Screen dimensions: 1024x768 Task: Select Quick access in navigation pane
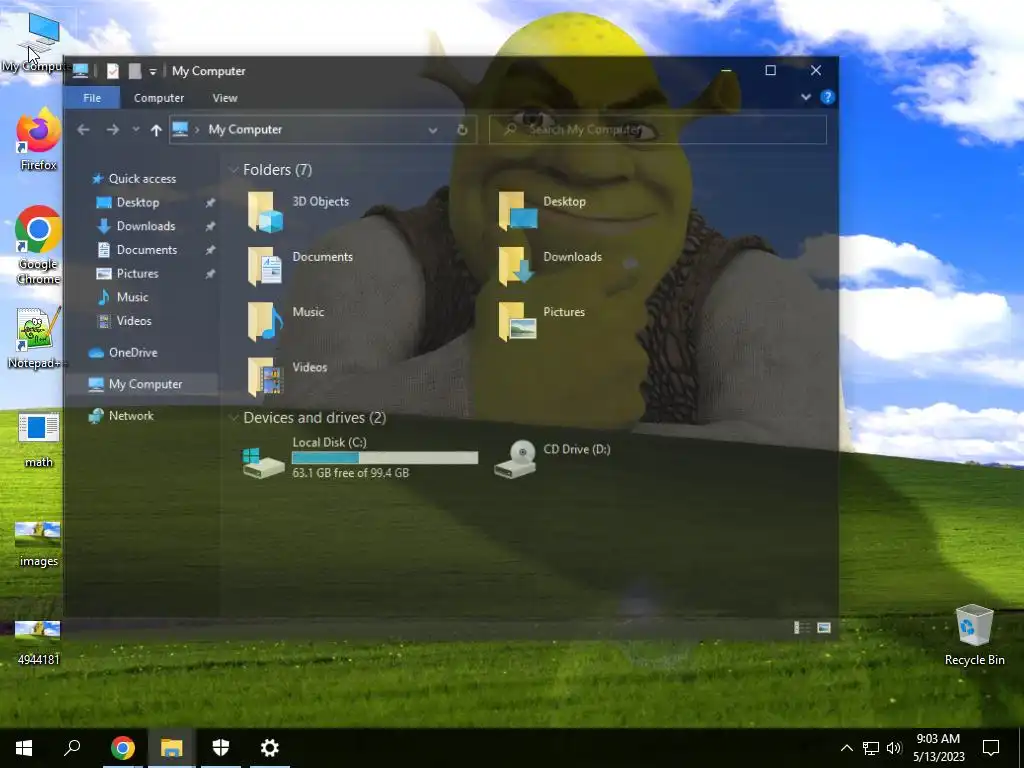click(x=142, y=178)
